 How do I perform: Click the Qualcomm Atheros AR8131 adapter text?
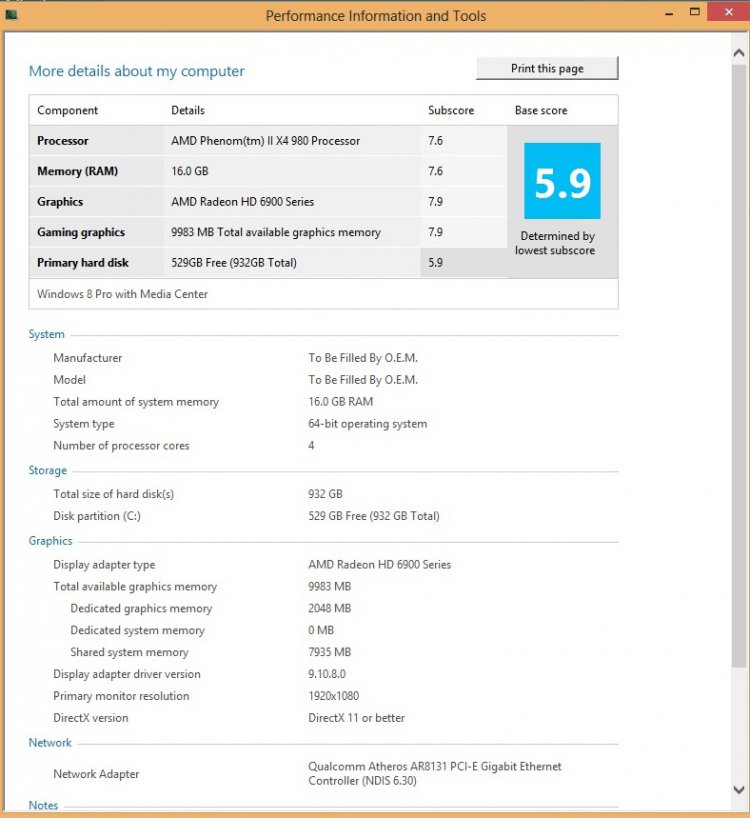pyautogui.click(x=435, y=774)
